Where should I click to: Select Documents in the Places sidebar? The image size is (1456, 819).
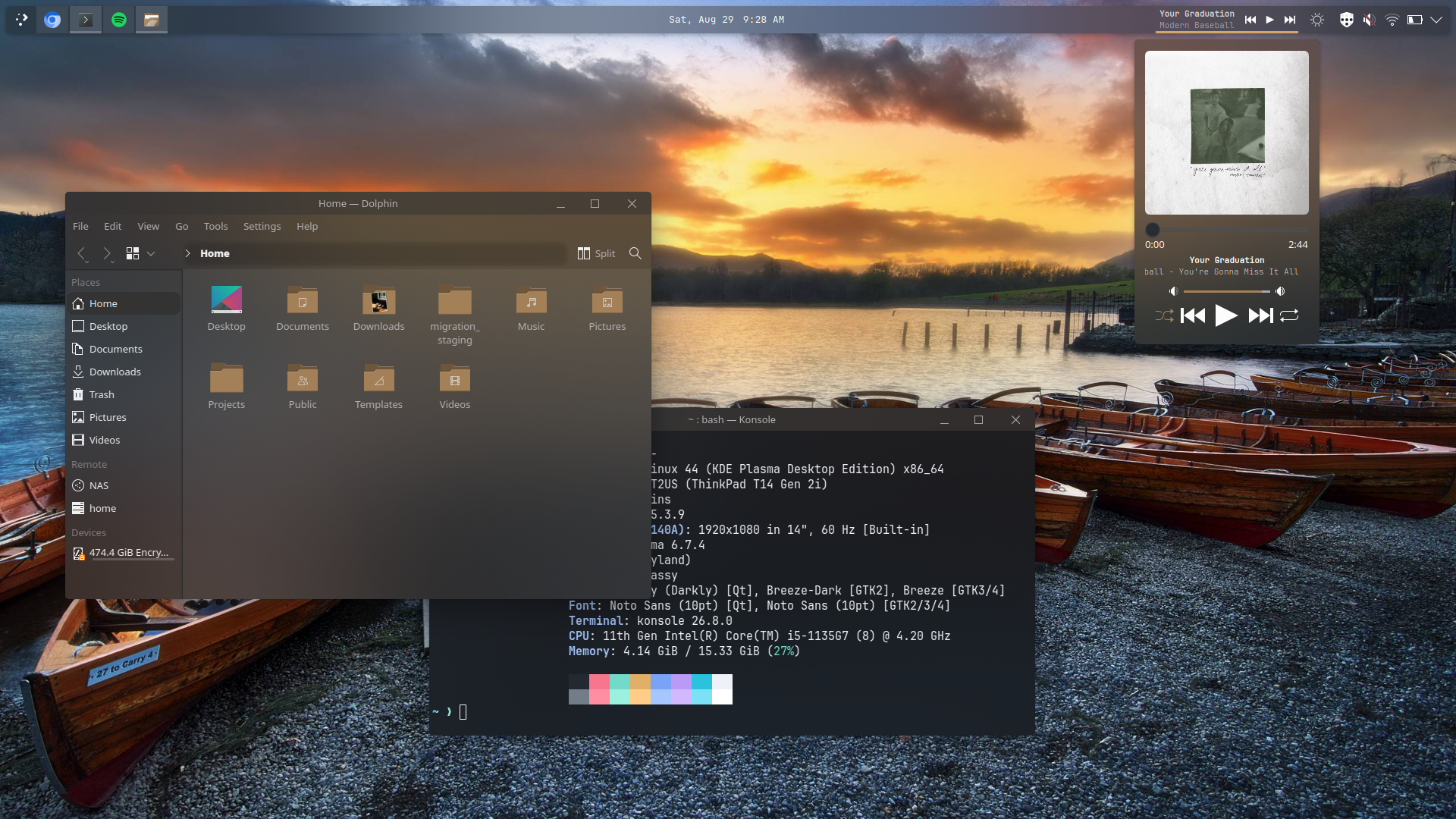tap(124, 349)
